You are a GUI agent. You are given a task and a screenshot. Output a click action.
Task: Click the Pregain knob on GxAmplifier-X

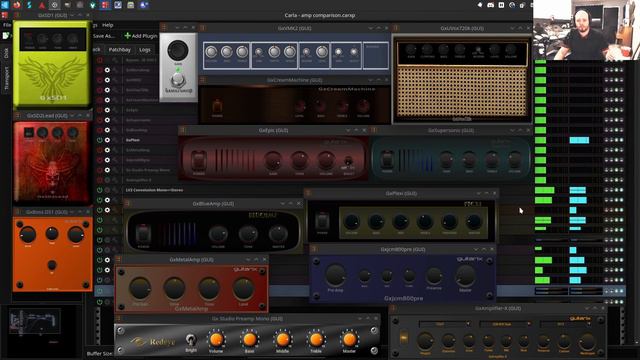425,340
